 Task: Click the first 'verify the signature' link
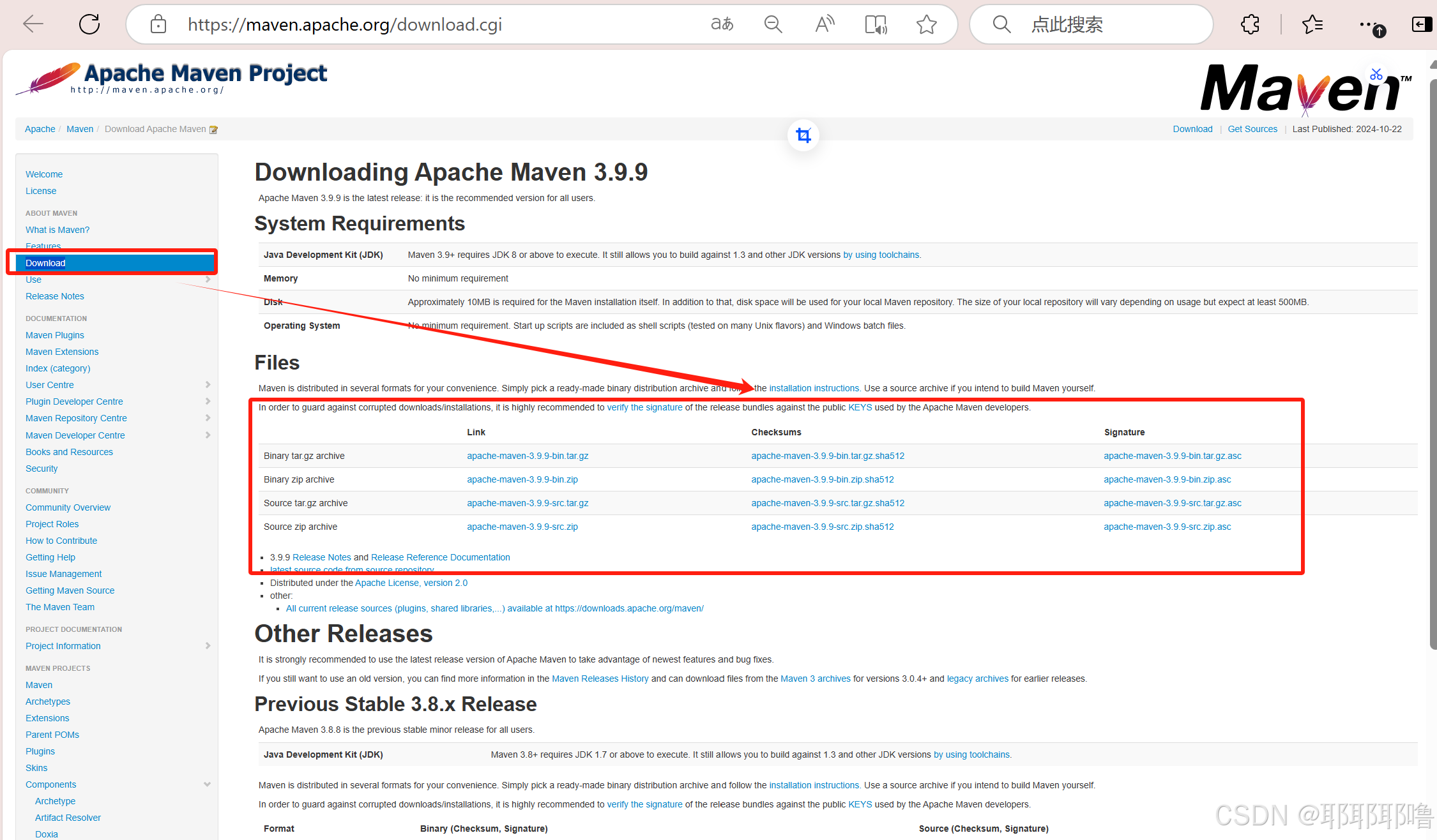click(x=644, y=407)
